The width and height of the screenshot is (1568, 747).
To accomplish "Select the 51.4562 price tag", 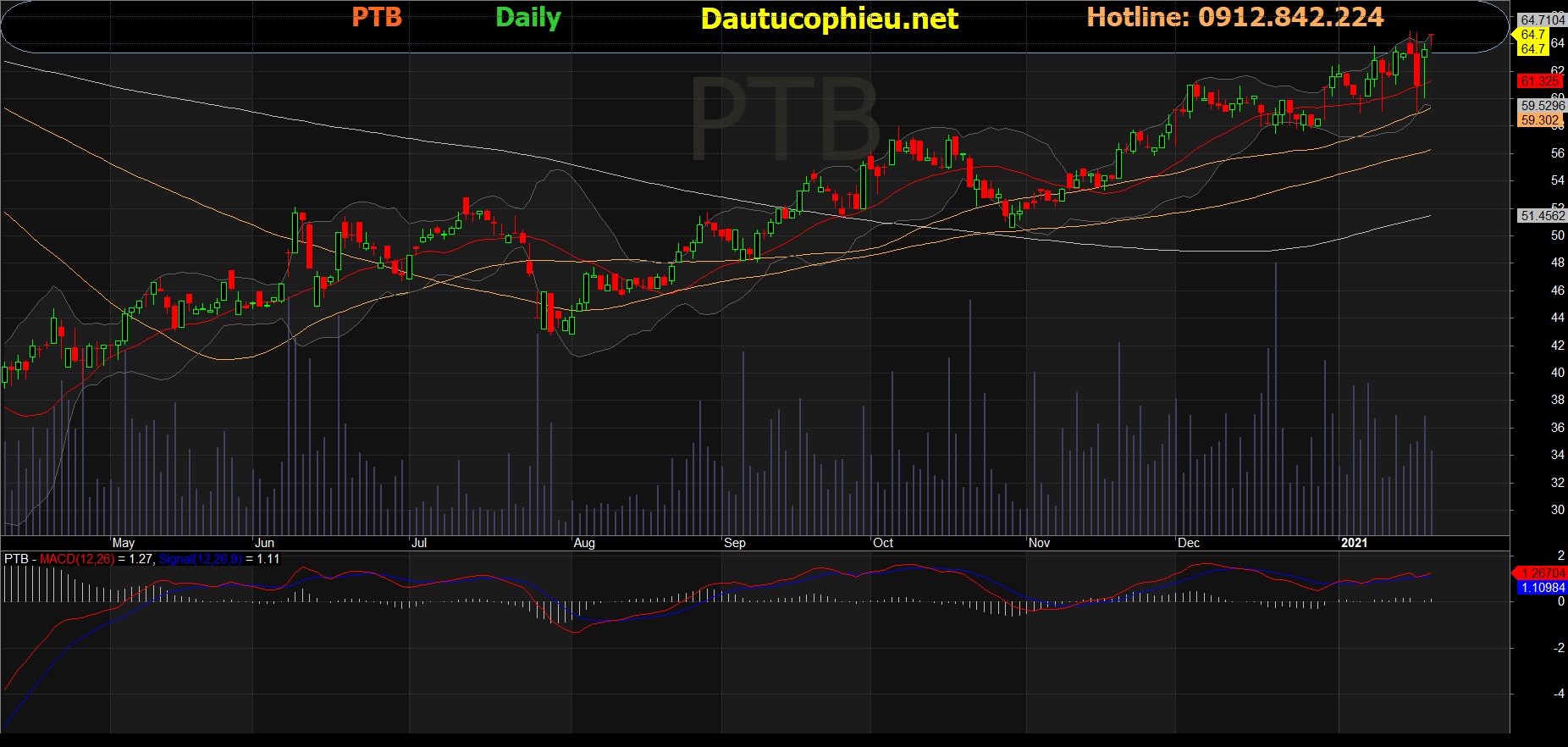I will (1542, 216).
